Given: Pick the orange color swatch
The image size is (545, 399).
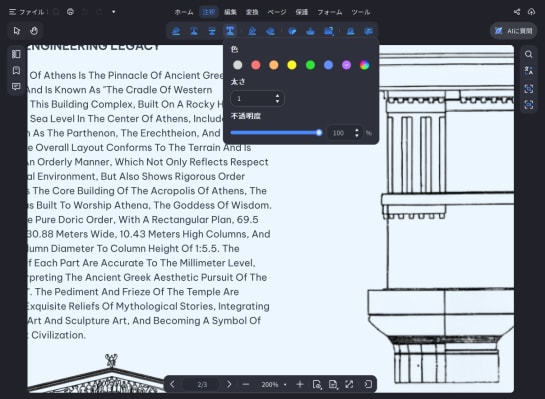Looking at the screenshot, I should pyautogui.click(x=274, y=65).
